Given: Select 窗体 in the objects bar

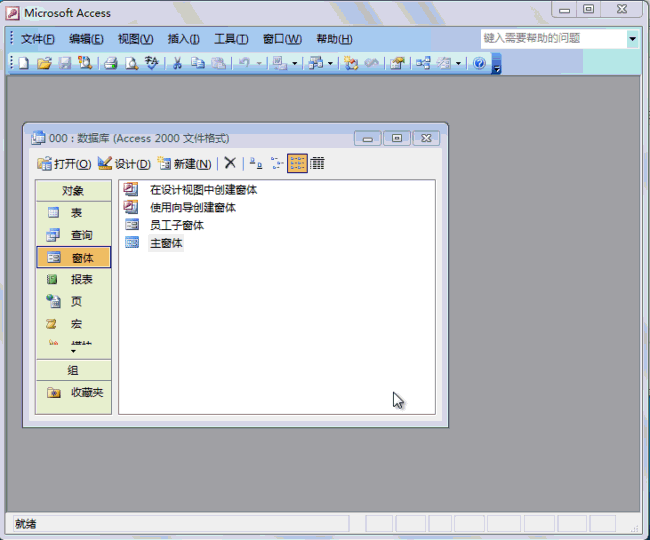Looking at the screenshot, I should (73, 257).
